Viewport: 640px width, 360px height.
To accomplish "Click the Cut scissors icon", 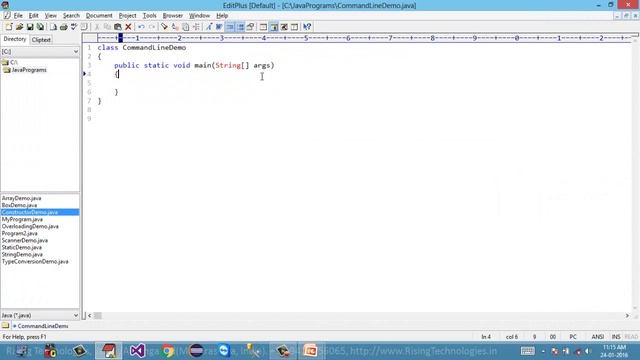I will (97, 27).
